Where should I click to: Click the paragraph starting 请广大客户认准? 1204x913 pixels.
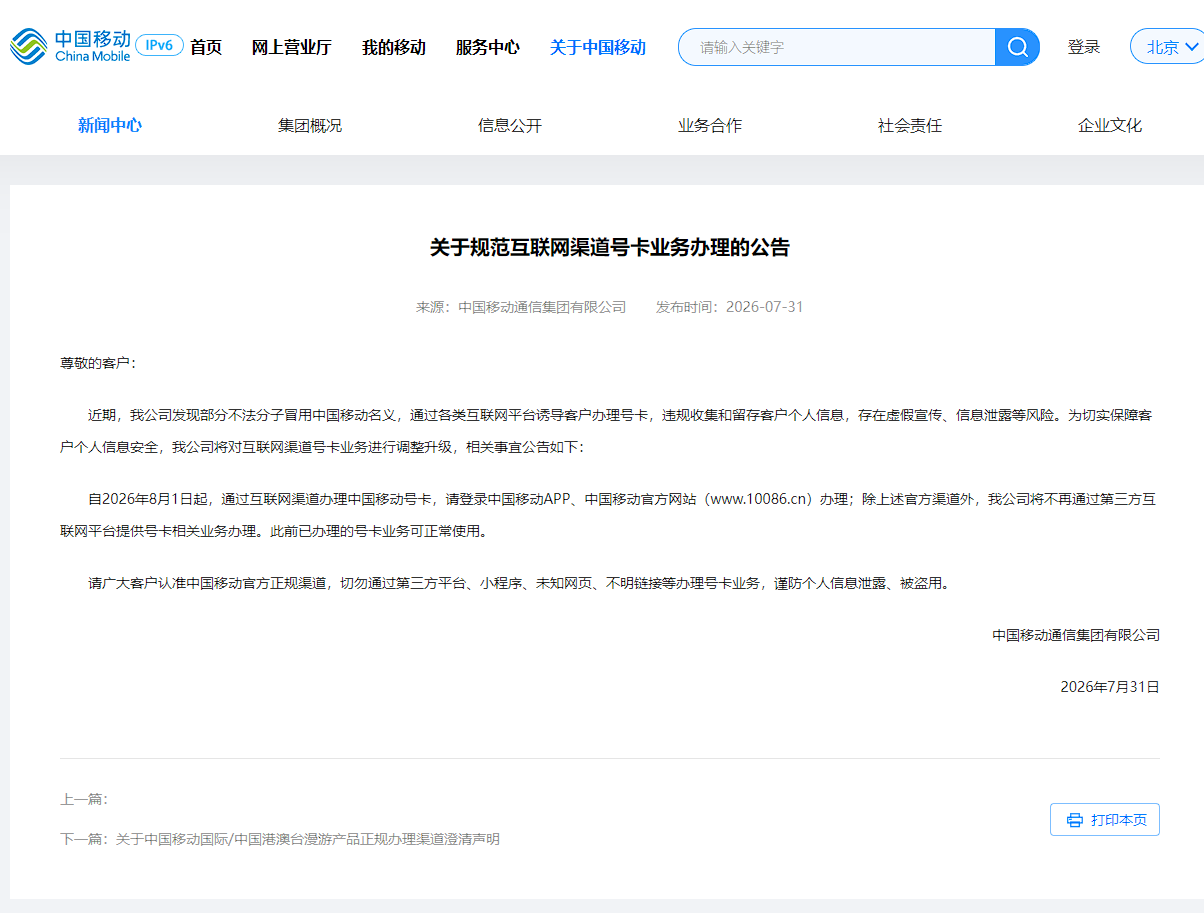pos(518,583)
